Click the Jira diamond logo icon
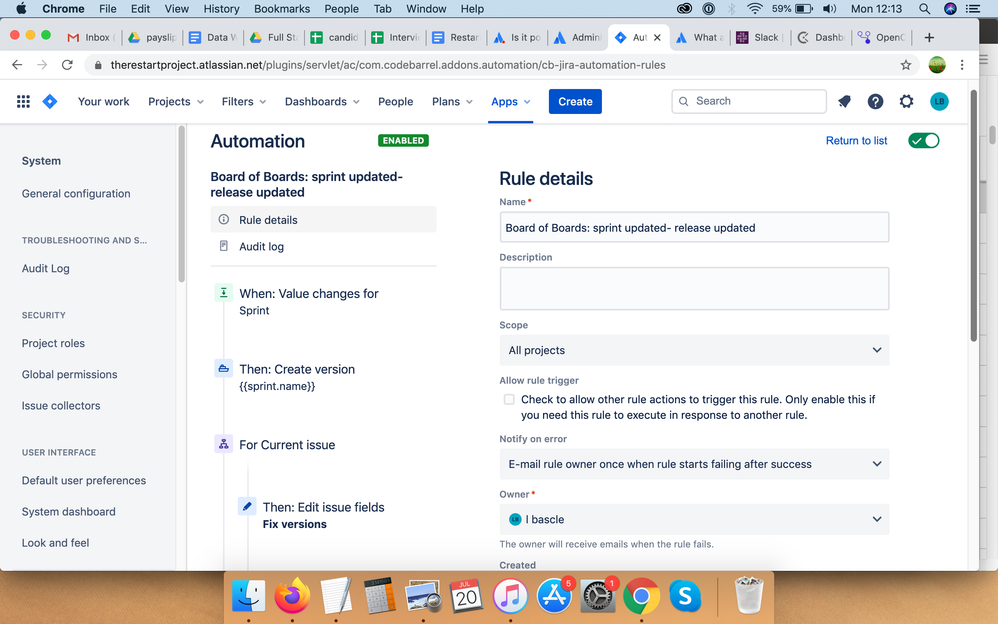 pos(50,101)
